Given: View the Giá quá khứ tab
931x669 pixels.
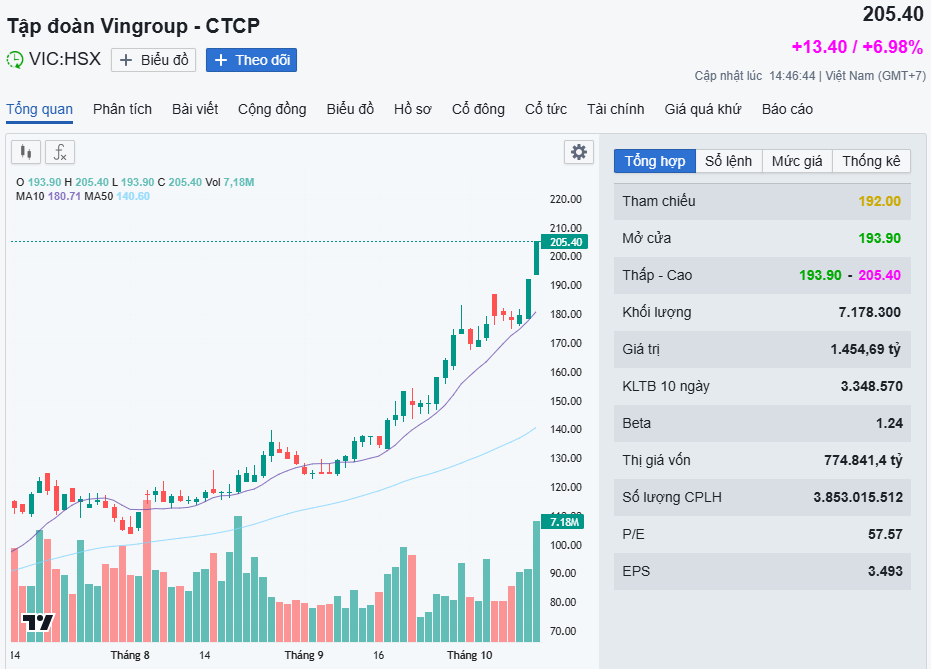Looking at the screenshot, I should pyautogui.click(x=703, y=109).
